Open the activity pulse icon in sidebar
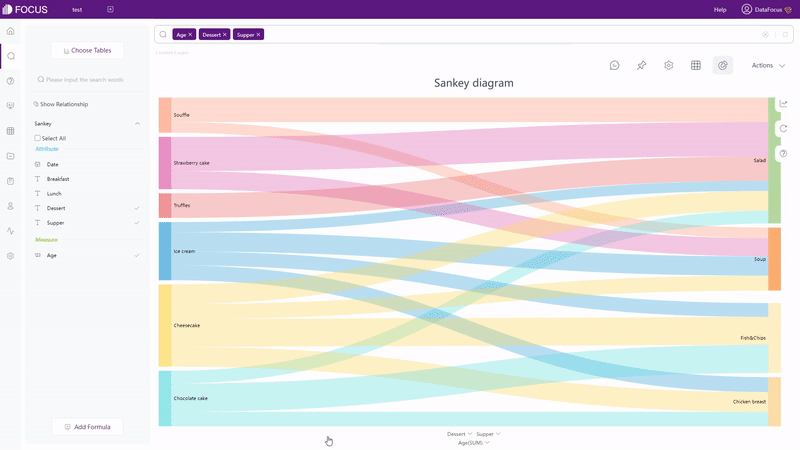Viewport: 800px width, 450px height. (10, 231)
